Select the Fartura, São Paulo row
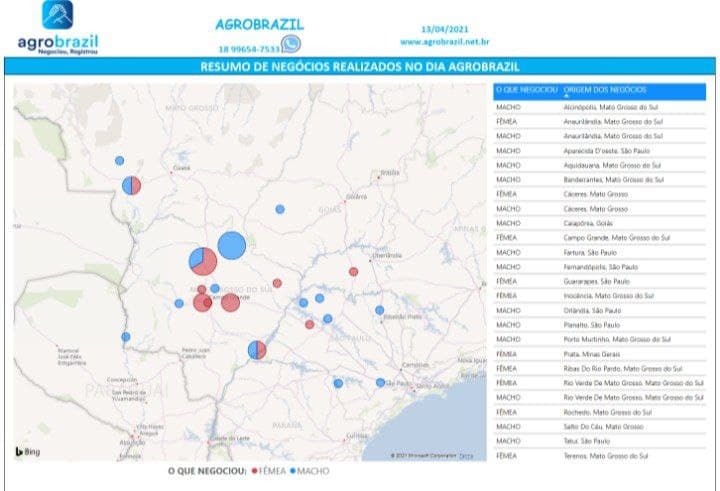720x491 pixels. [600, 253]
